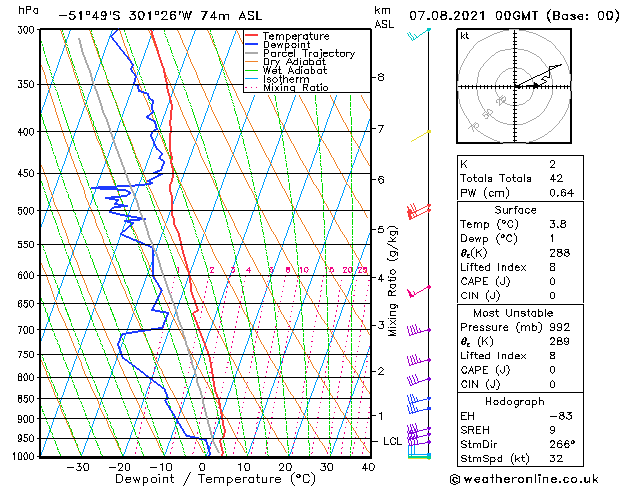629x486 pixels.
Task: Click the gray Parcel Trajectory legend line sample
Action: click(251, 53)
